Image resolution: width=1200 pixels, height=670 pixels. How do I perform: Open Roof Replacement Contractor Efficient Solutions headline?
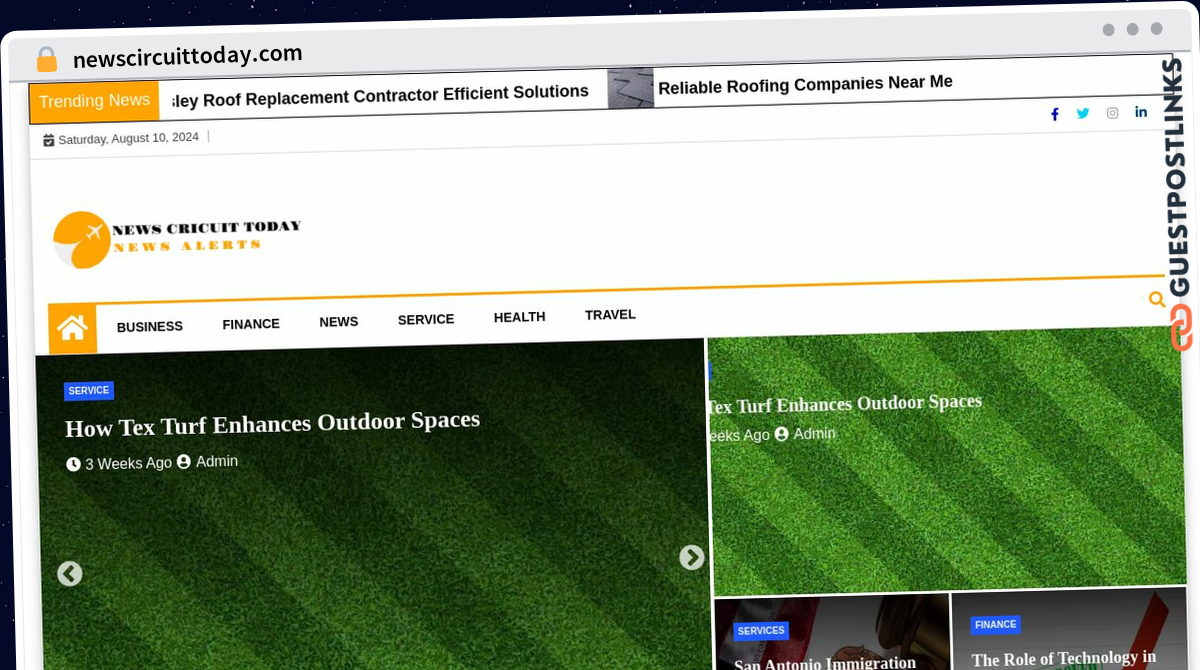(380, 95)
